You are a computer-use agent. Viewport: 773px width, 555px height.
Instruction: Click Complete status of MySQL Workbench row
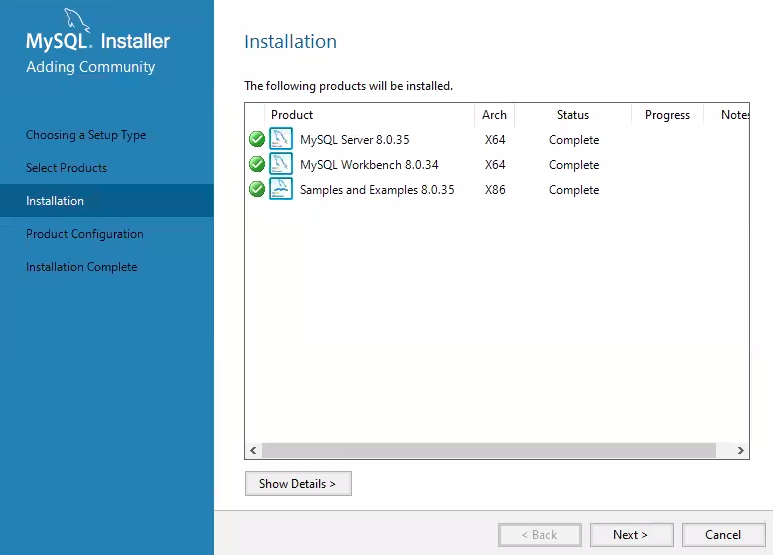click(x=574, y=165)
